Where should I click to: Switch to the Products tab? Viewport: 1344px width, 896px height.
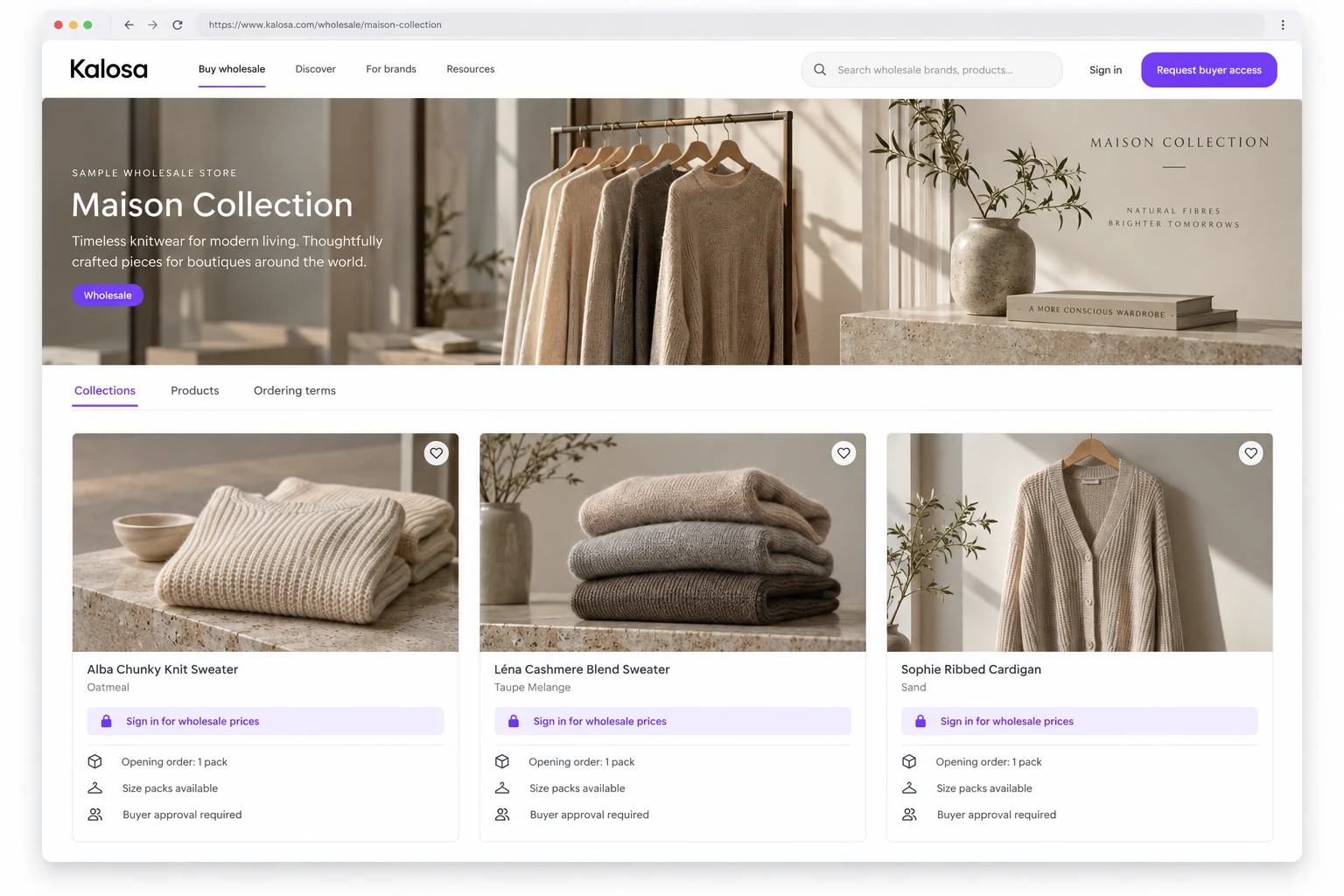(x=195, y=390)
